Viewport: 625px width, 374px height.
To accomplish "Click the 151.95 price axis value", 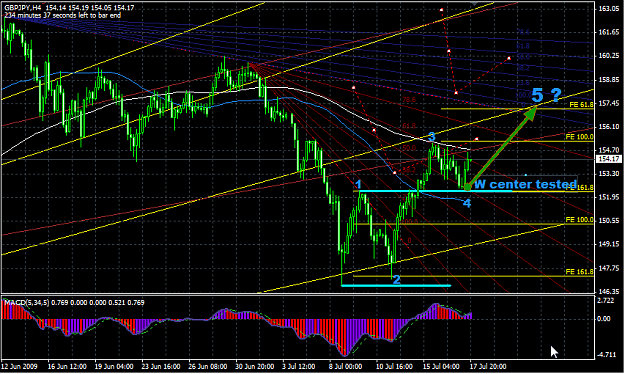I will coord(609,197).
